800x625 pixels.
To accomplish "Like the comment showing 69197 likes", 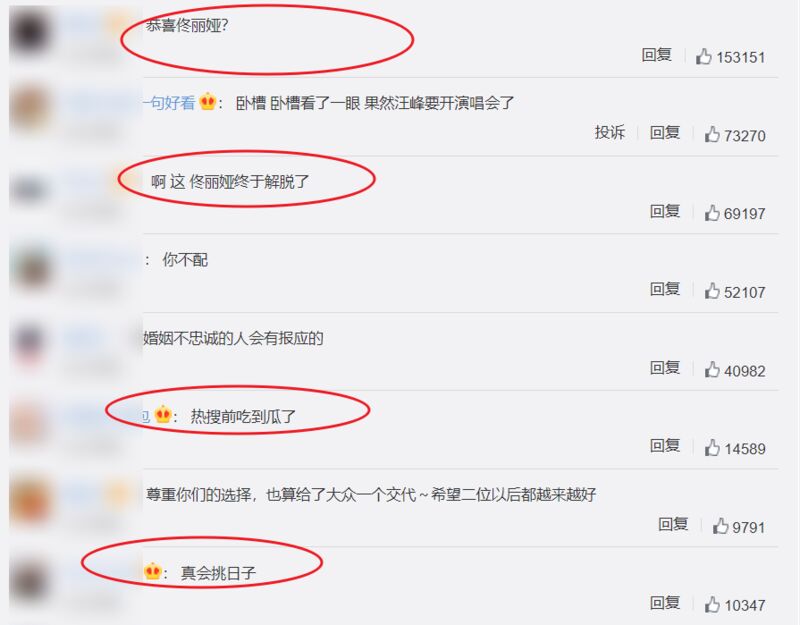I will click(x=712, y=213).
